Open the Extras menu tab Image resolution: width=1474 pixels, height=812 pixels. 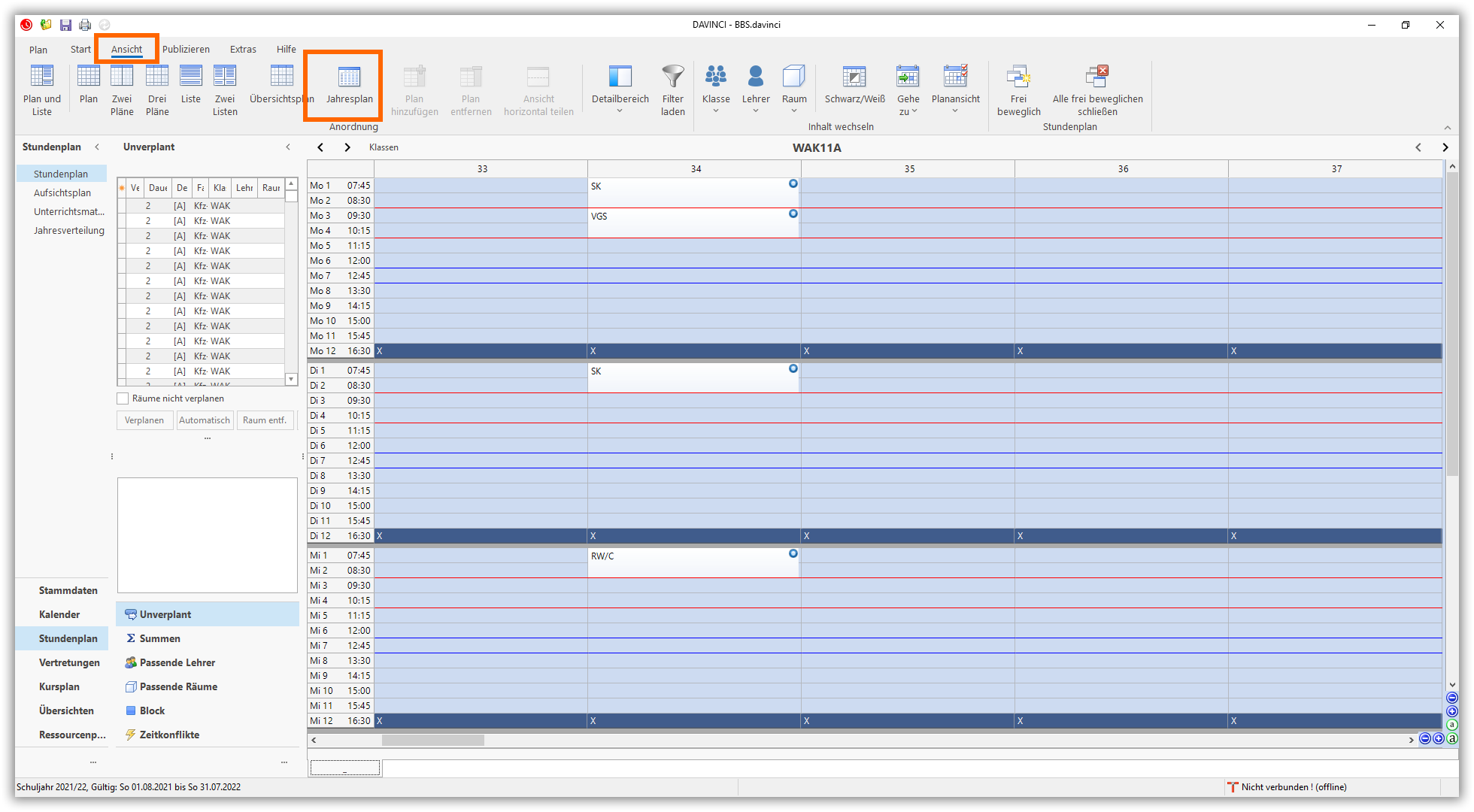pos(243,50)
